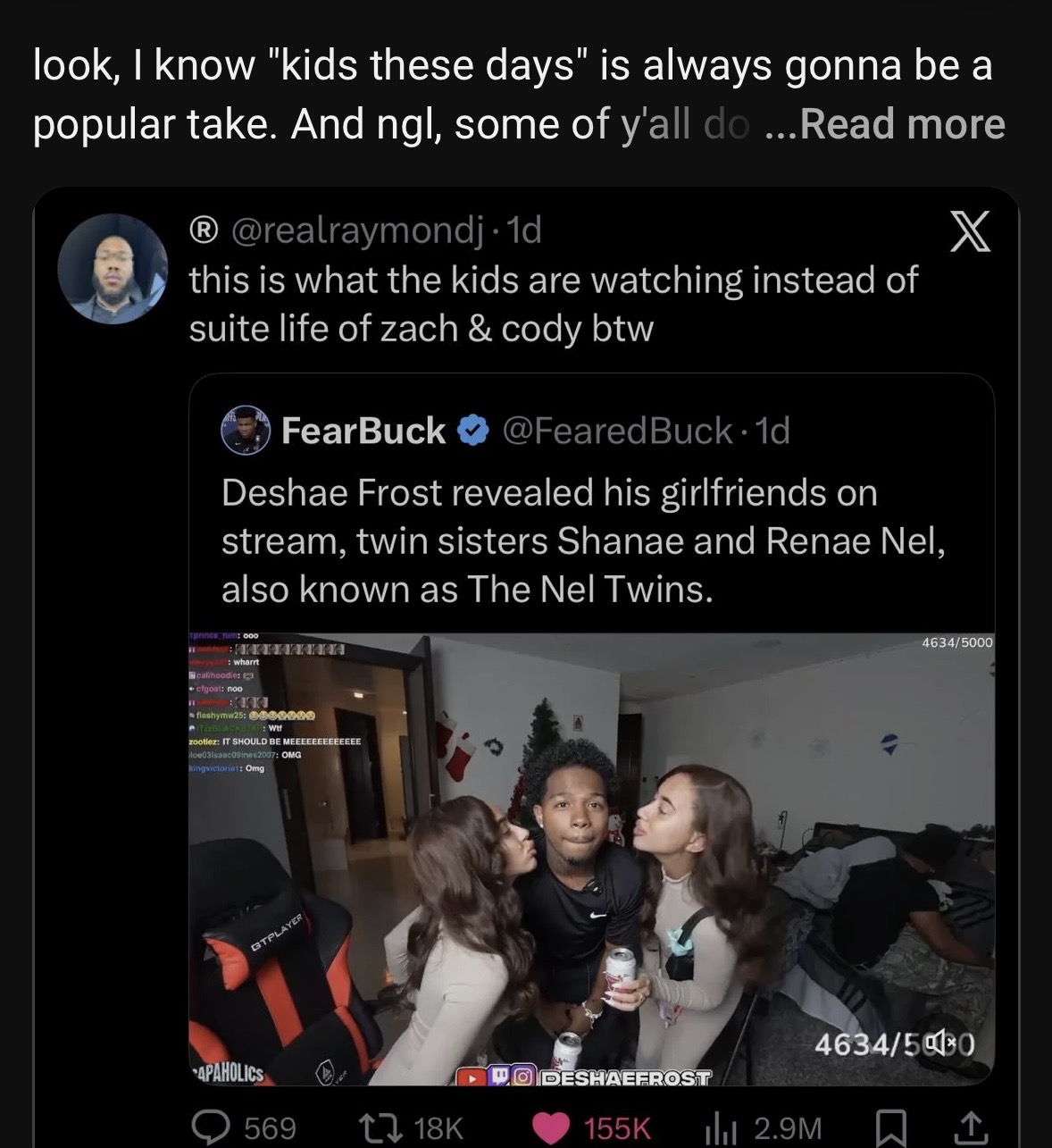Click the FearBuck display name
Viewport: 1052px width, 1148px height.
point(363,432)
